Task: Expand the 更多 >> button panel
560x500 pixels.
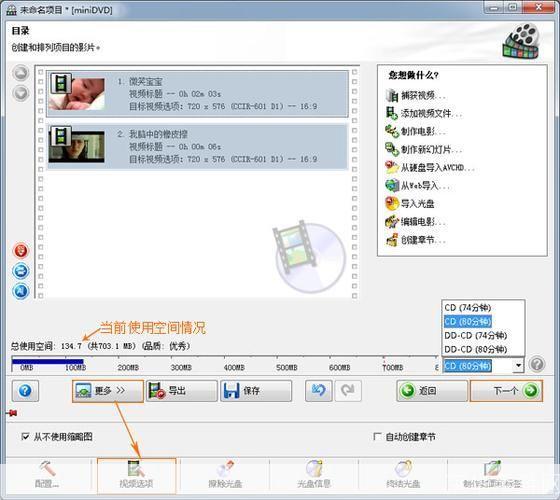Action: (x=108, y=391)
